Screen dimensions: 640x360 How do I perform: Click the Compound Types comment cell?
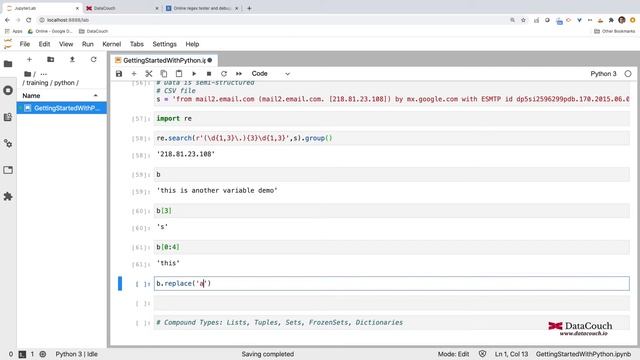(391, 323)
